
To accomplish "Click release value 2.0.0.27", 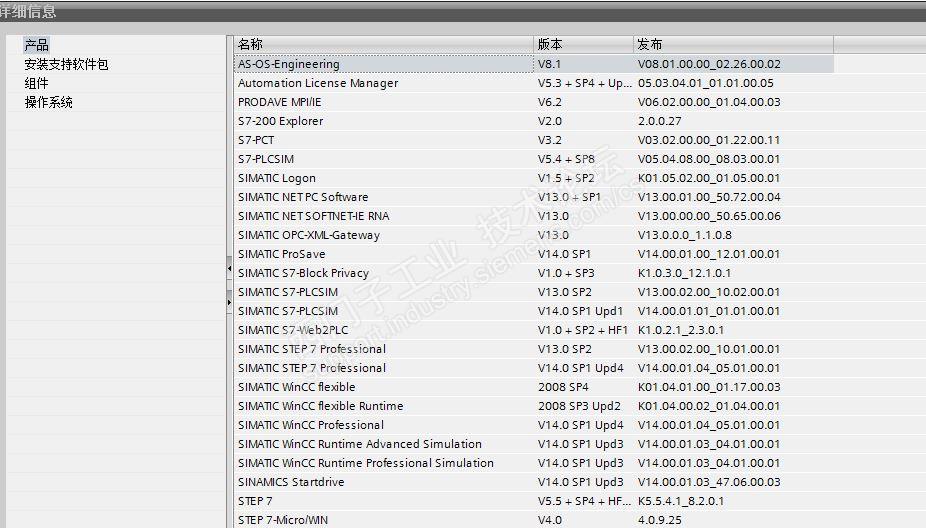I will 660,121.
